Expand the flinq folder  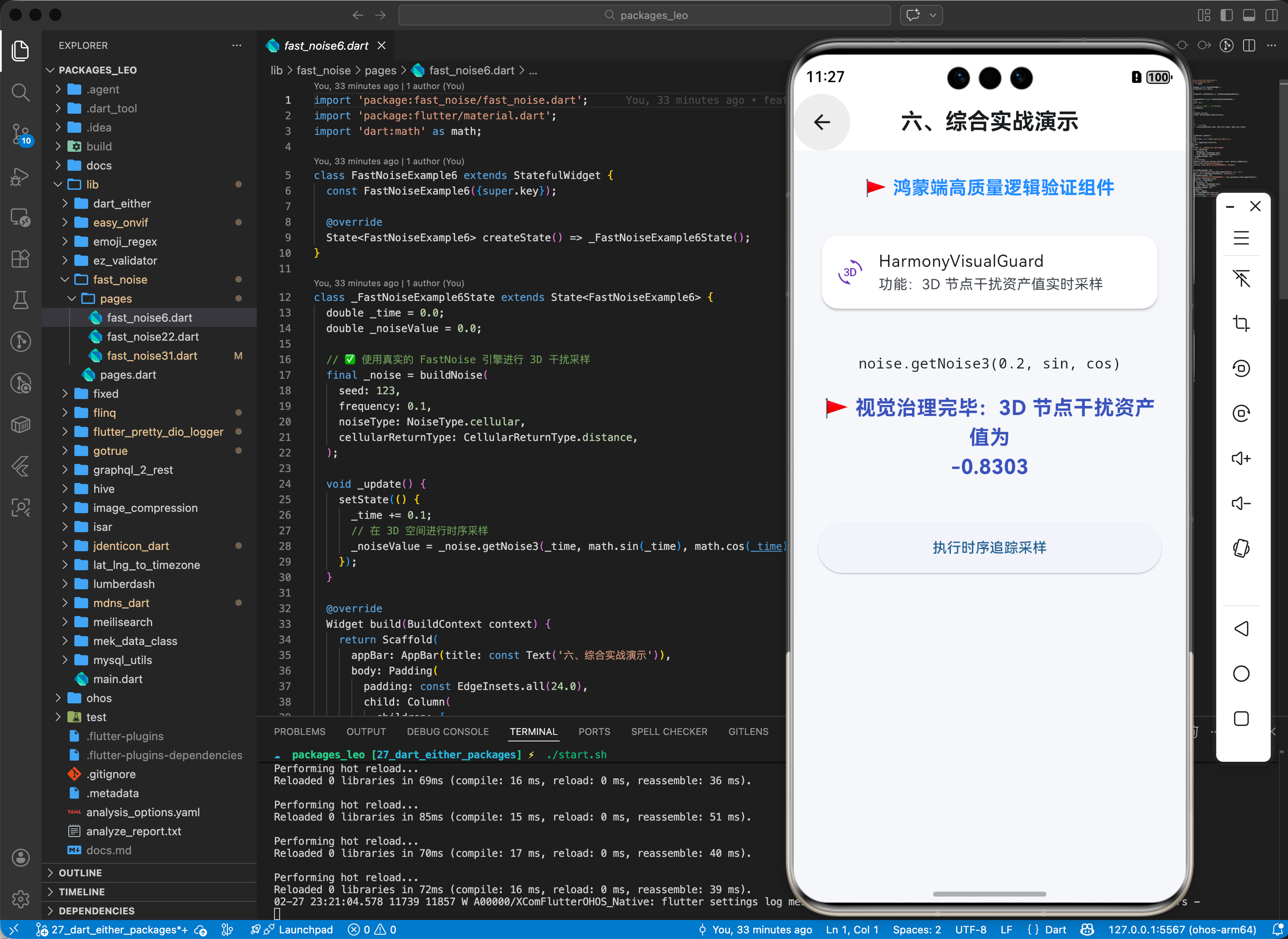[105, 413]
